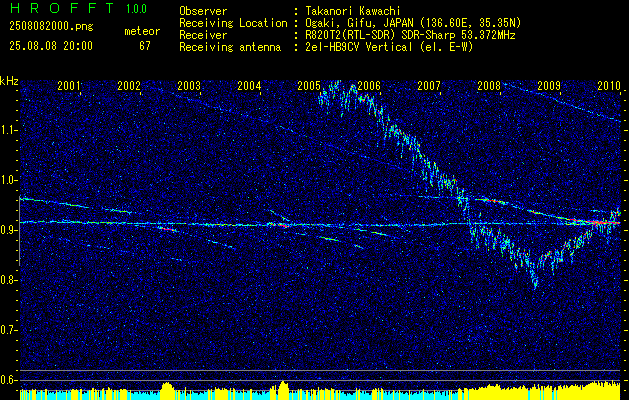This screenshot has width=629, height=400.
Task: Select the meteor count value 67
Action: tap(145, 46)
